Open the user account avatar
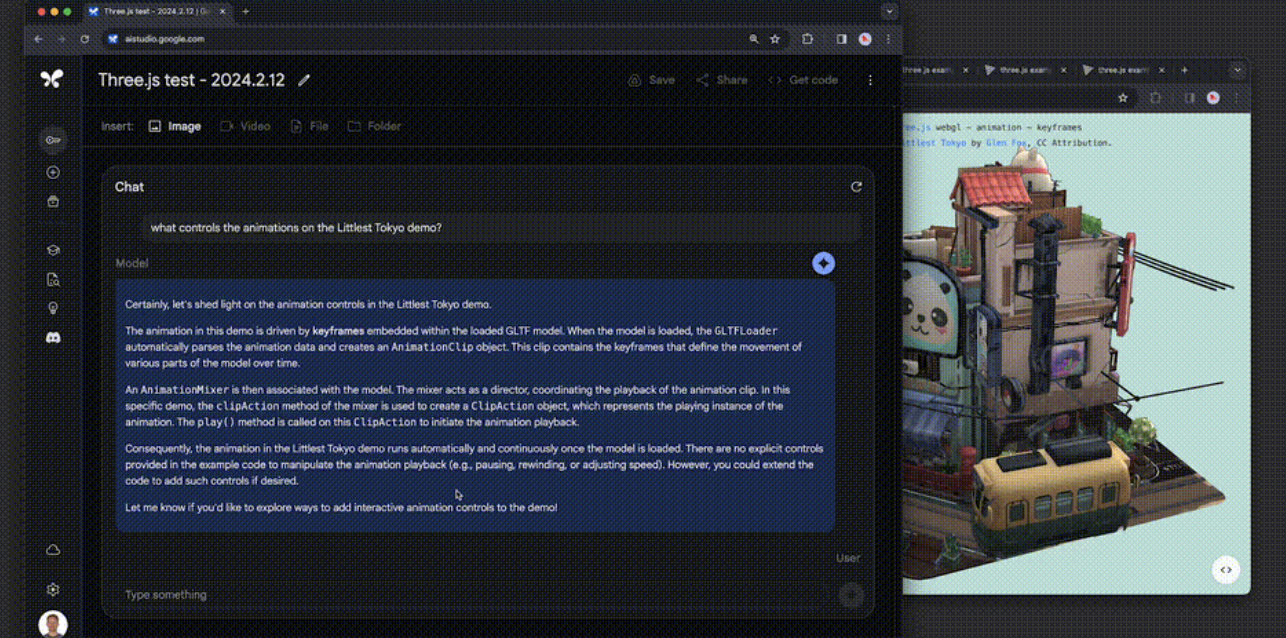The image size is (1286, 638). (x=53, y=624)
